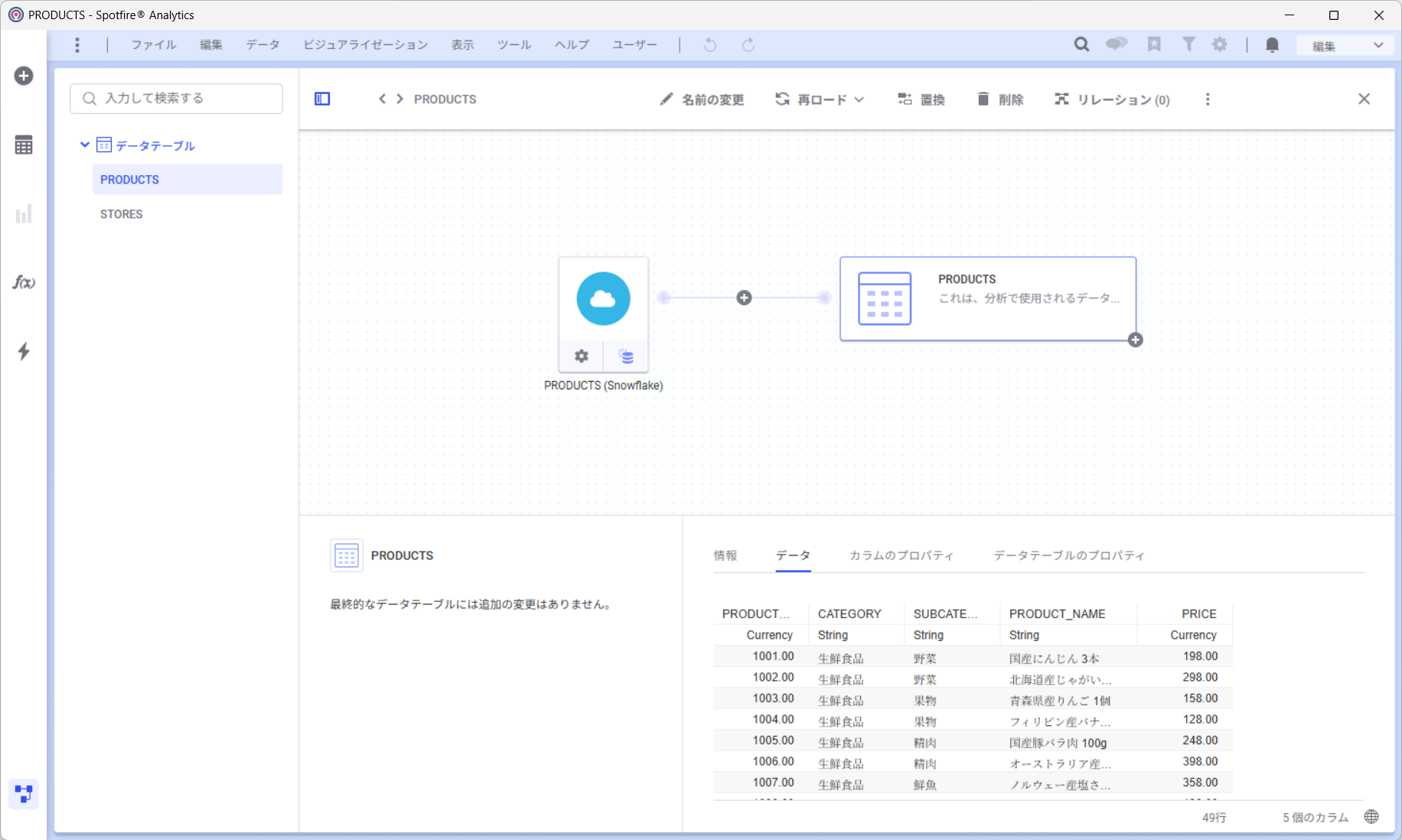This screenshot has width=1402, height=840.
Task: Click the undo arrow icon
Action: point(710,45)
